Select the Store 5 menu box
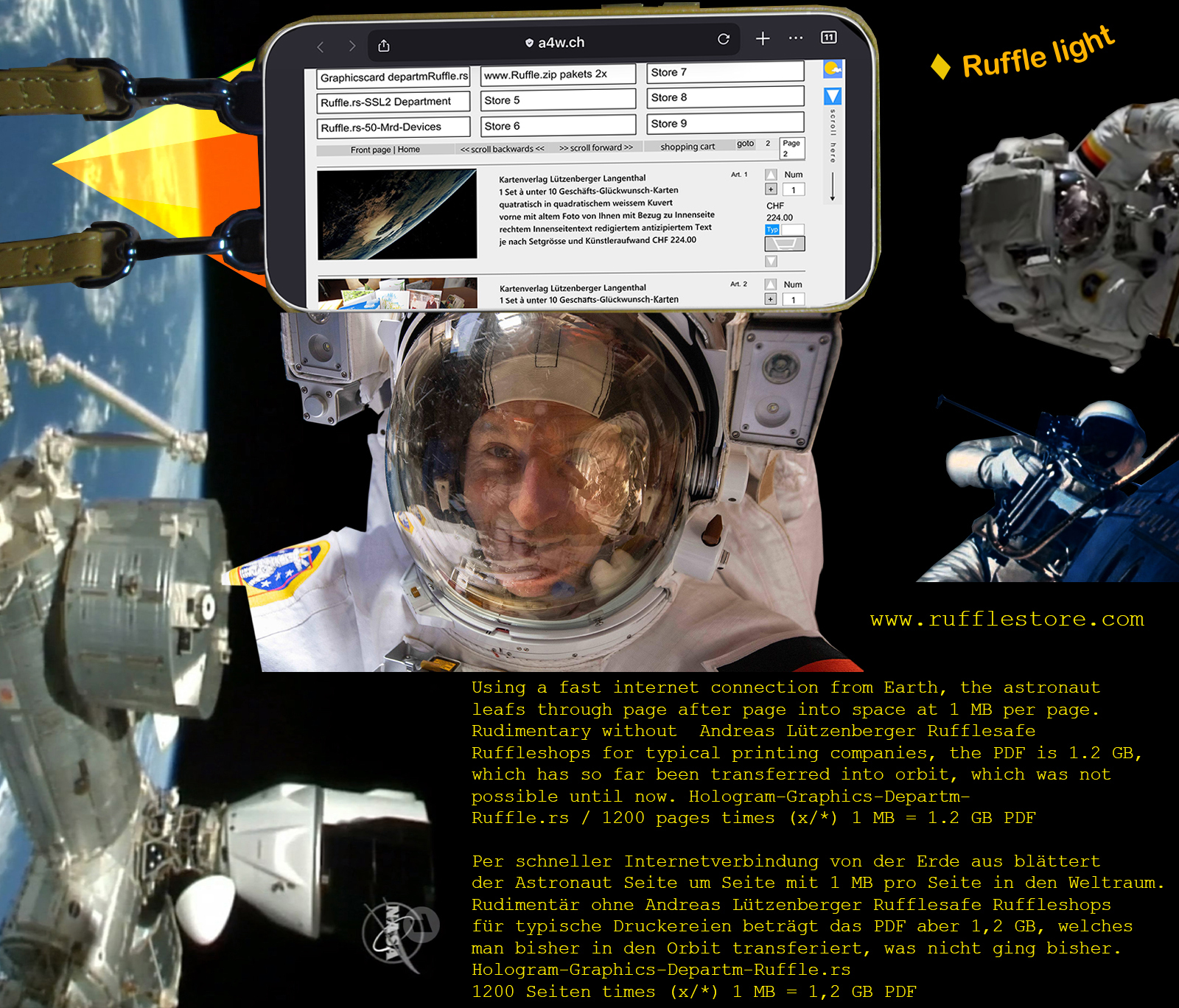 pyautogui.click(x=558, y=100)
